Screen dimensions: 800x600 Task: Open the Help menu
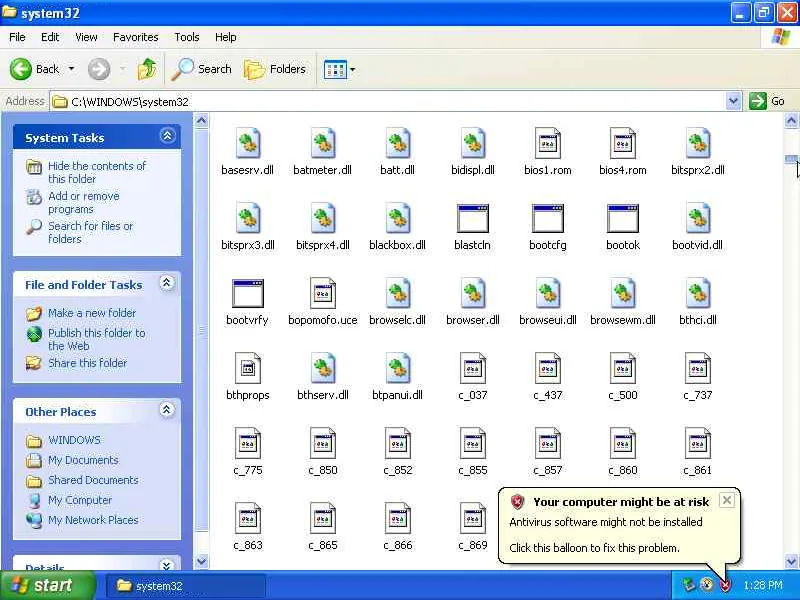(x=226, y=37)
